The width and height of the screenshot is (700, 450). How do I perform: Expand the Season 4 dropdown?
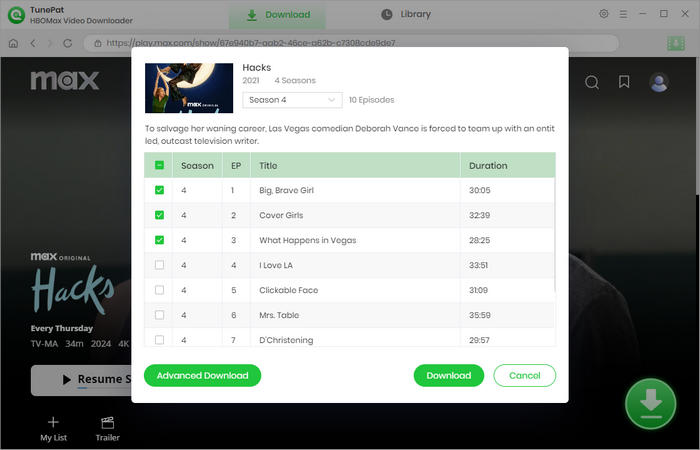(x=293, y=100)
